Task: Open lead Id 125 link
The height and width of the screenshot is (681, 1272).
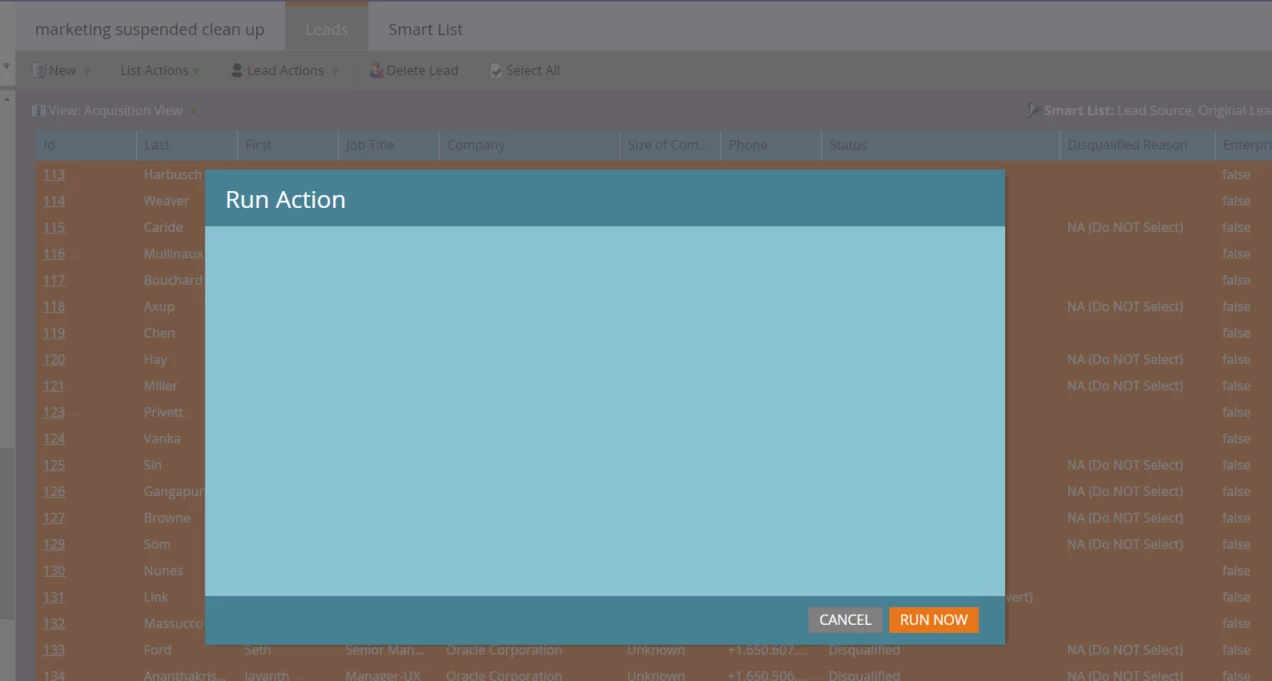Action: (54, 465)
